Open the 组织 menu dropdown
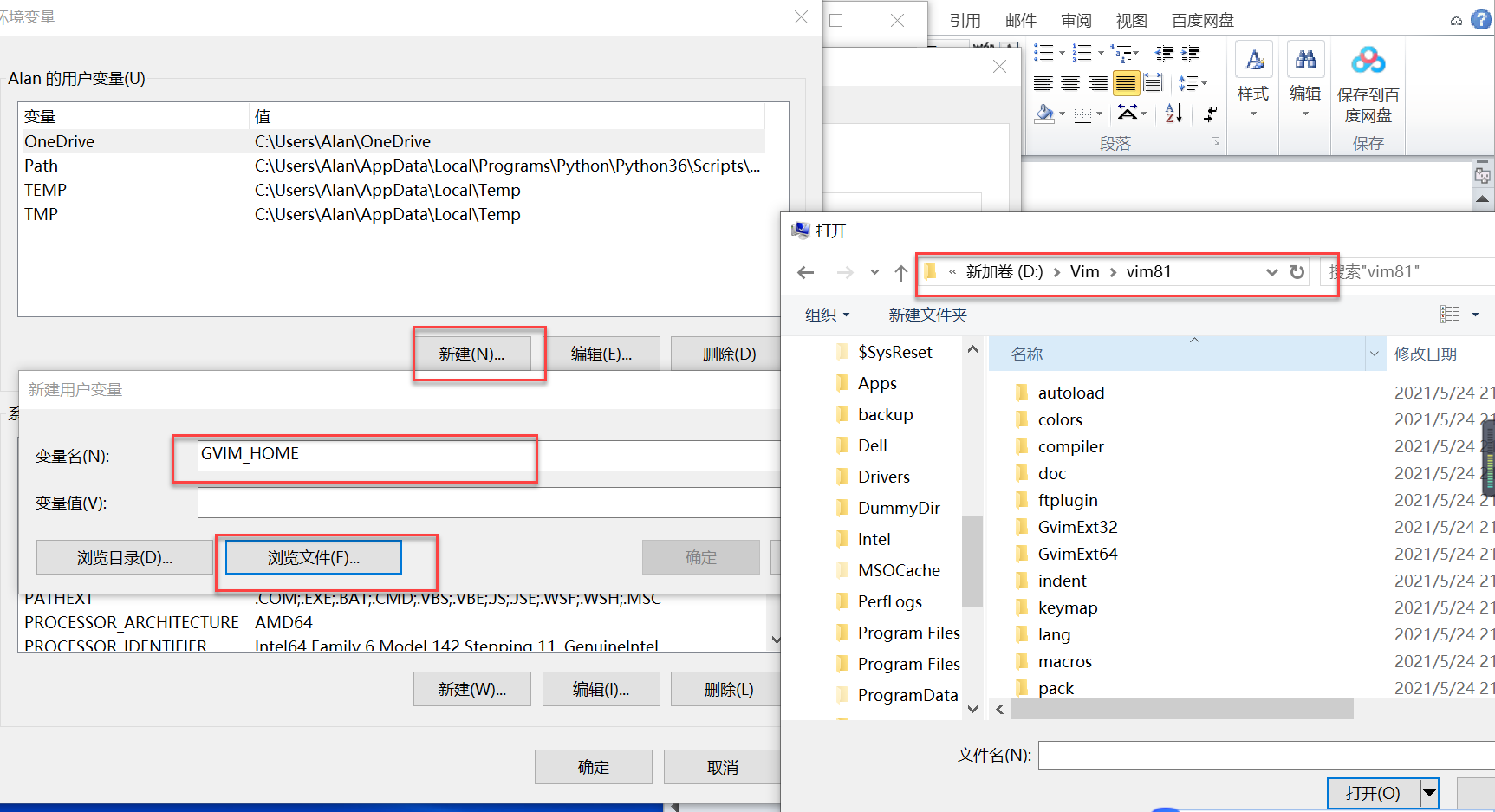The height and width of the screenshot is (812, 1495). coord(827,315)
